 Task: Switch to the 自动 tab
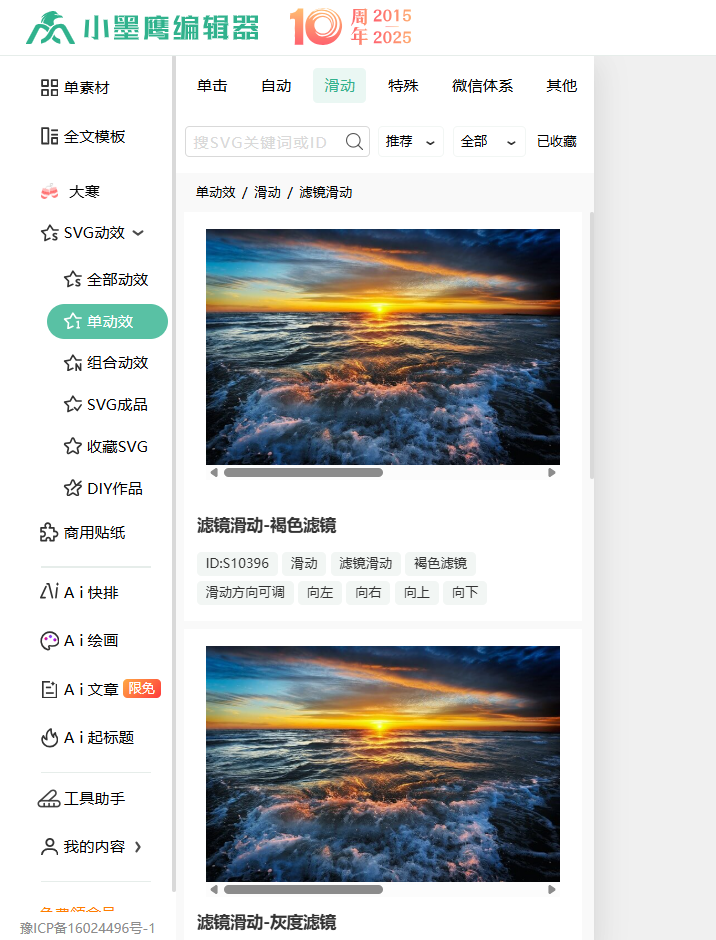click(276, 86)
